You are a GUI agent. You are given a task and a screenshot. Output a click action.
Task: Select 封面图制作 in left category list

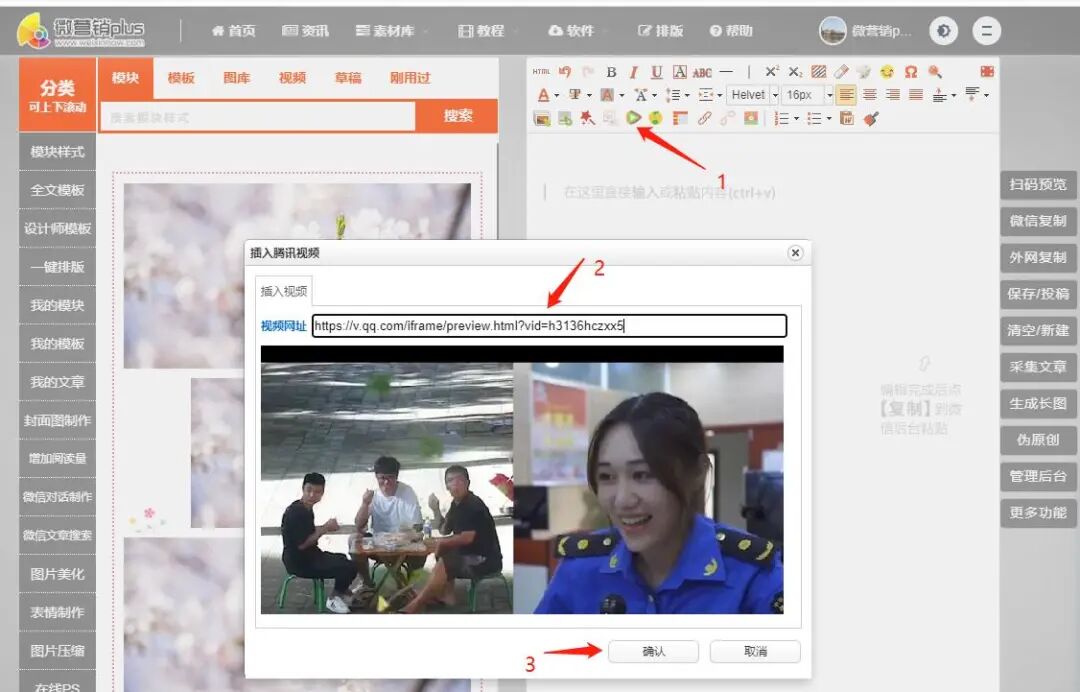tap(57, 421)
